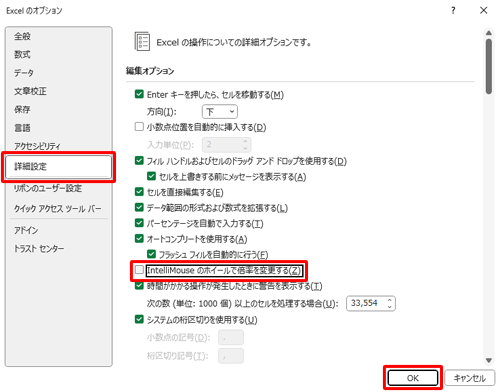Open アクセシビリティ settings

click(x=37, y=146)
